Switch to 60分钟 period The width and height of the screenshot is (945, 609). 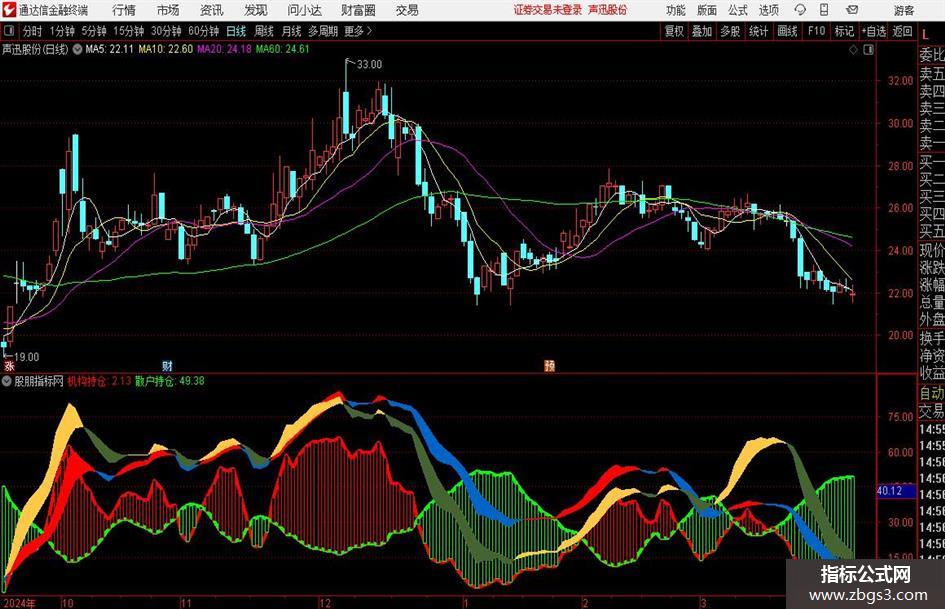coord(204,31)
